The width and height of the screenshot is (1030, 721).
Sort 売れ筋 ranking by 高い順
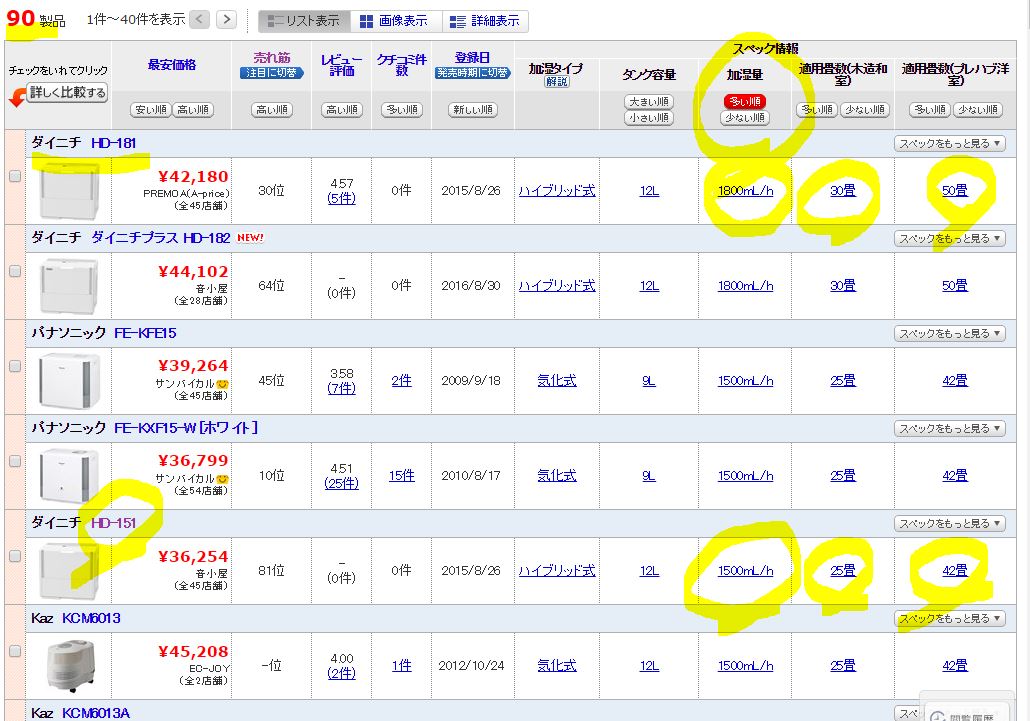click(271, 110)
